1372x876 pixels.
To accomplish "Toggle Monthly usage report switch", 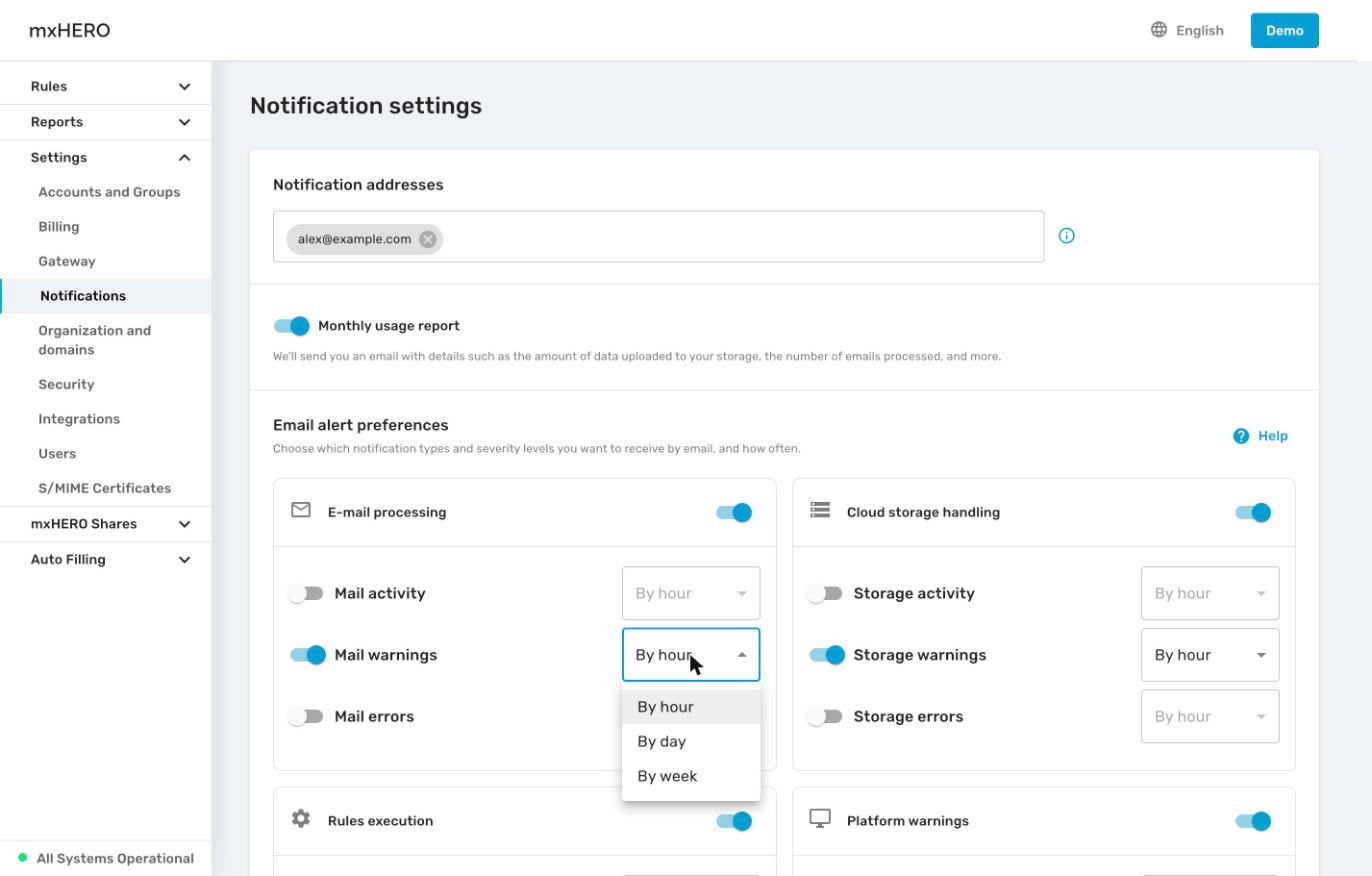I will (292, 326).
